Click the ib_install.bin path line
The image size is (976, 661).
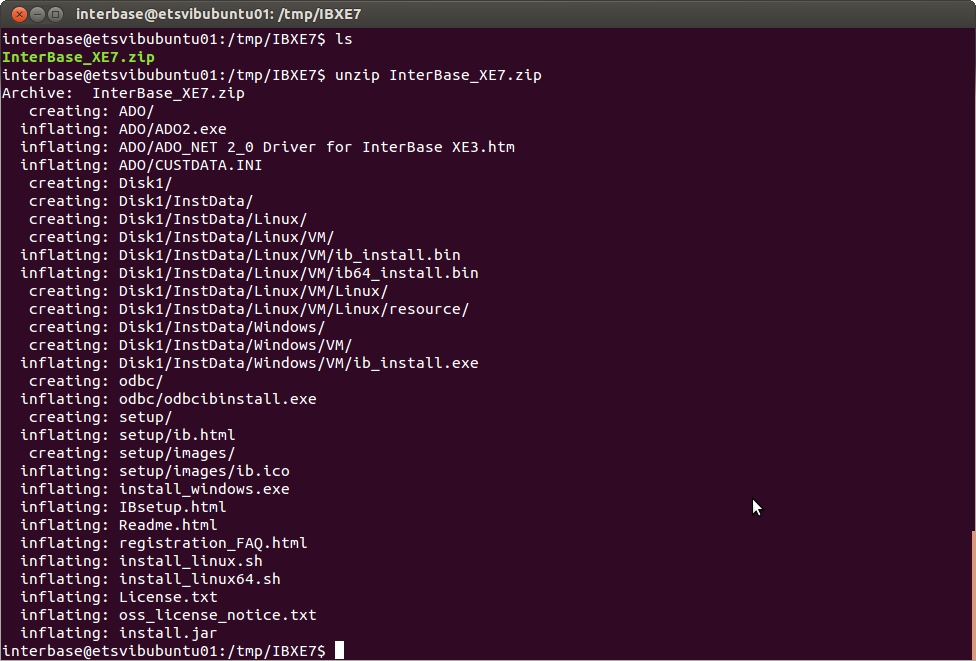click(240, 255)
